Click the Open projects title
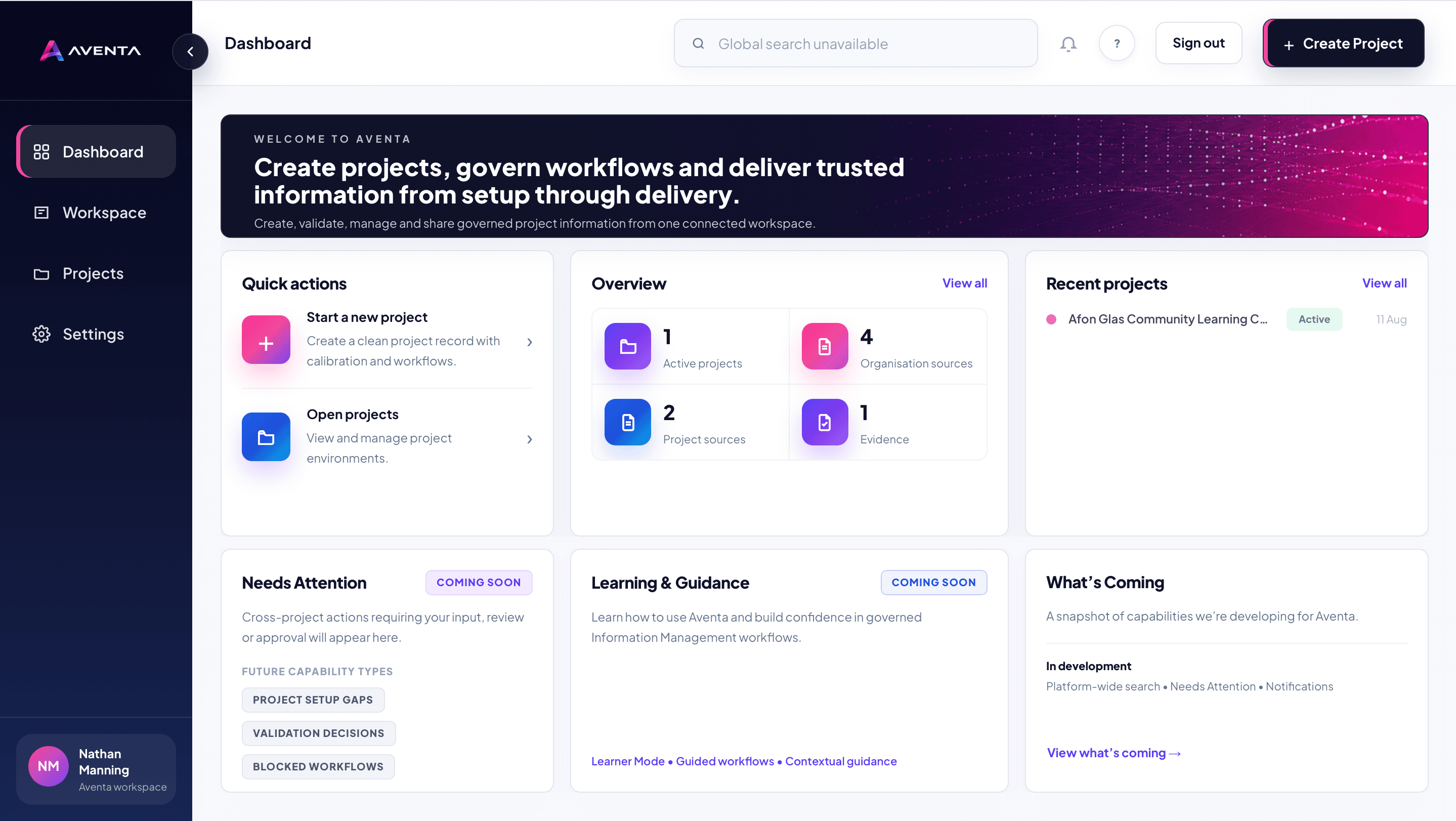Viewport: 1456px width, 821px height. coord(353,415)
